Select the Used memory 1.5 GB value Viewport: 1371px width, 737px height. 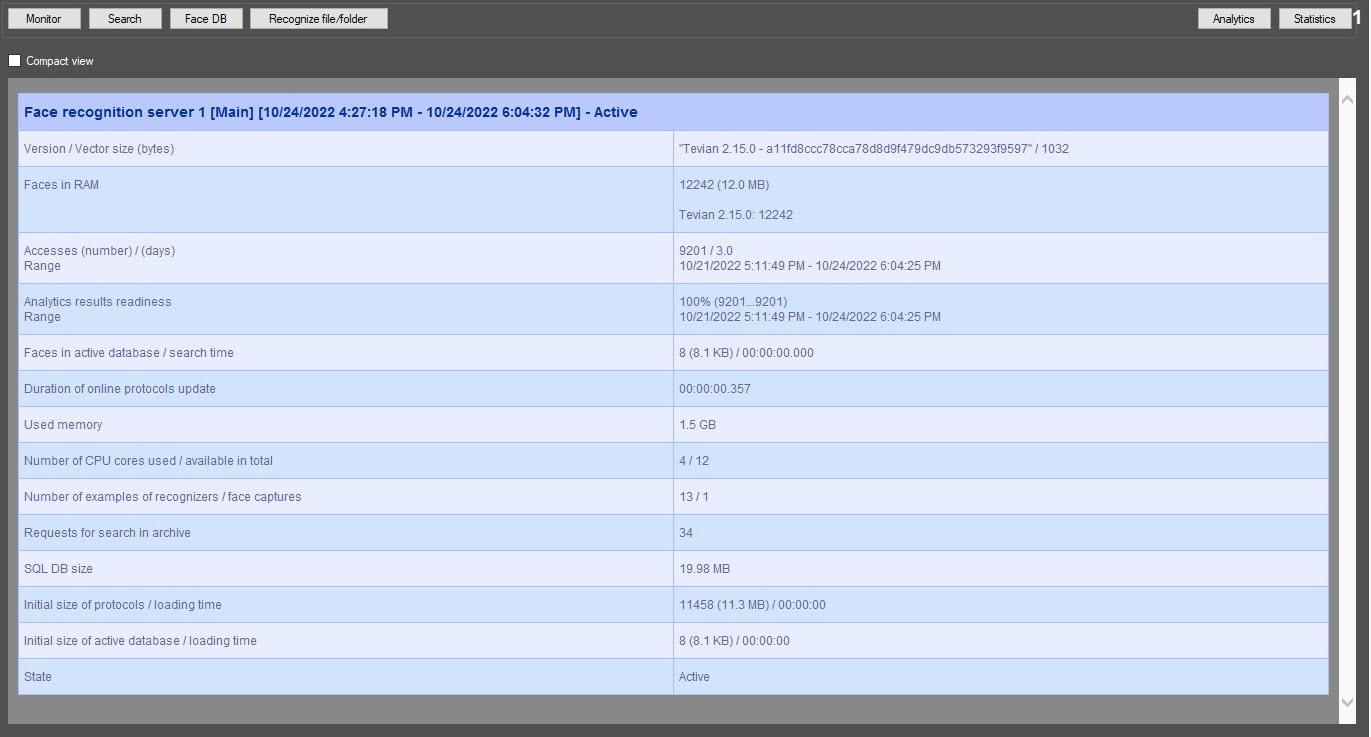697,425
